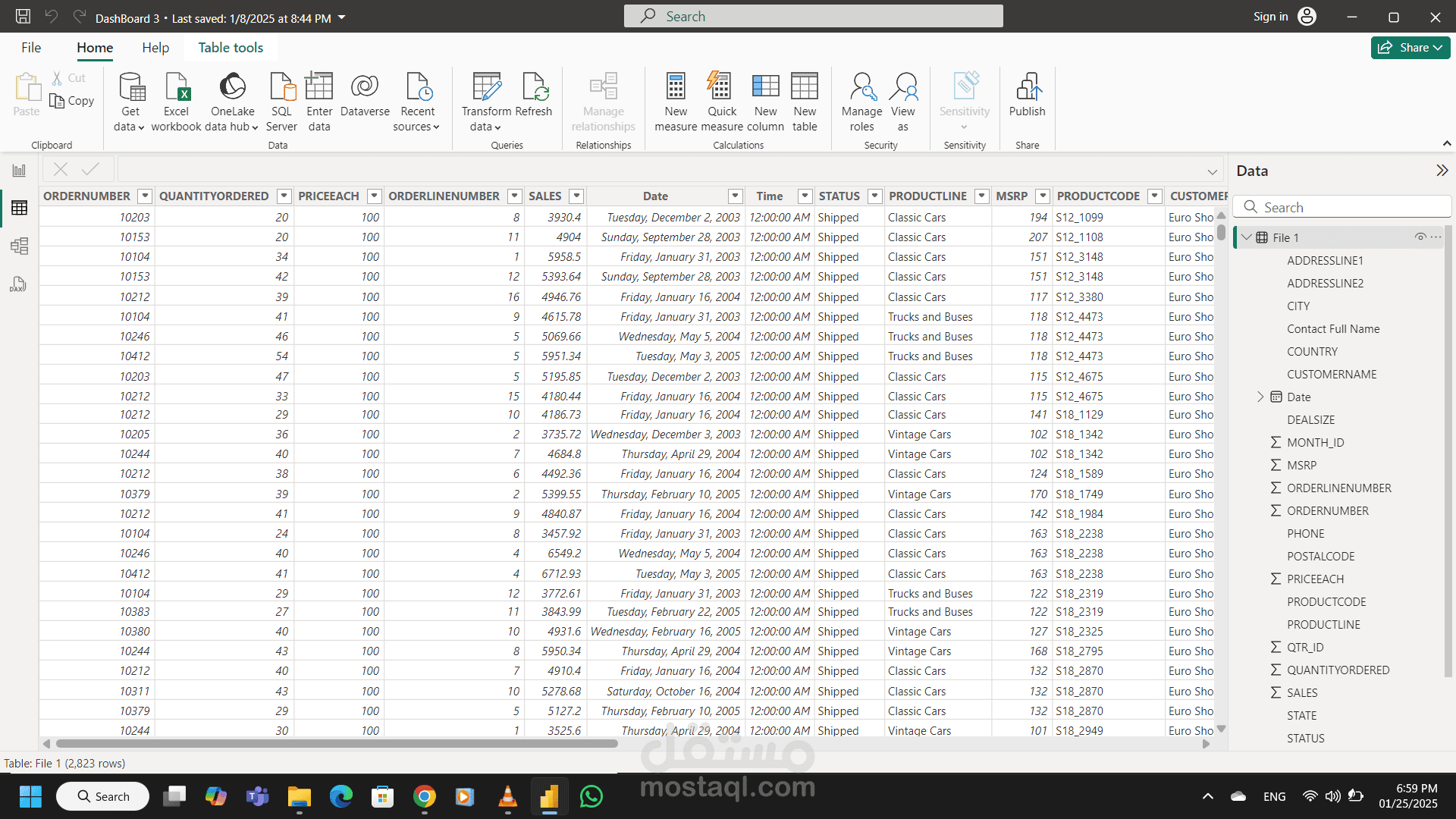Switch to Model view in sidebar
The image size is (1456, 819).
(19, 246)
